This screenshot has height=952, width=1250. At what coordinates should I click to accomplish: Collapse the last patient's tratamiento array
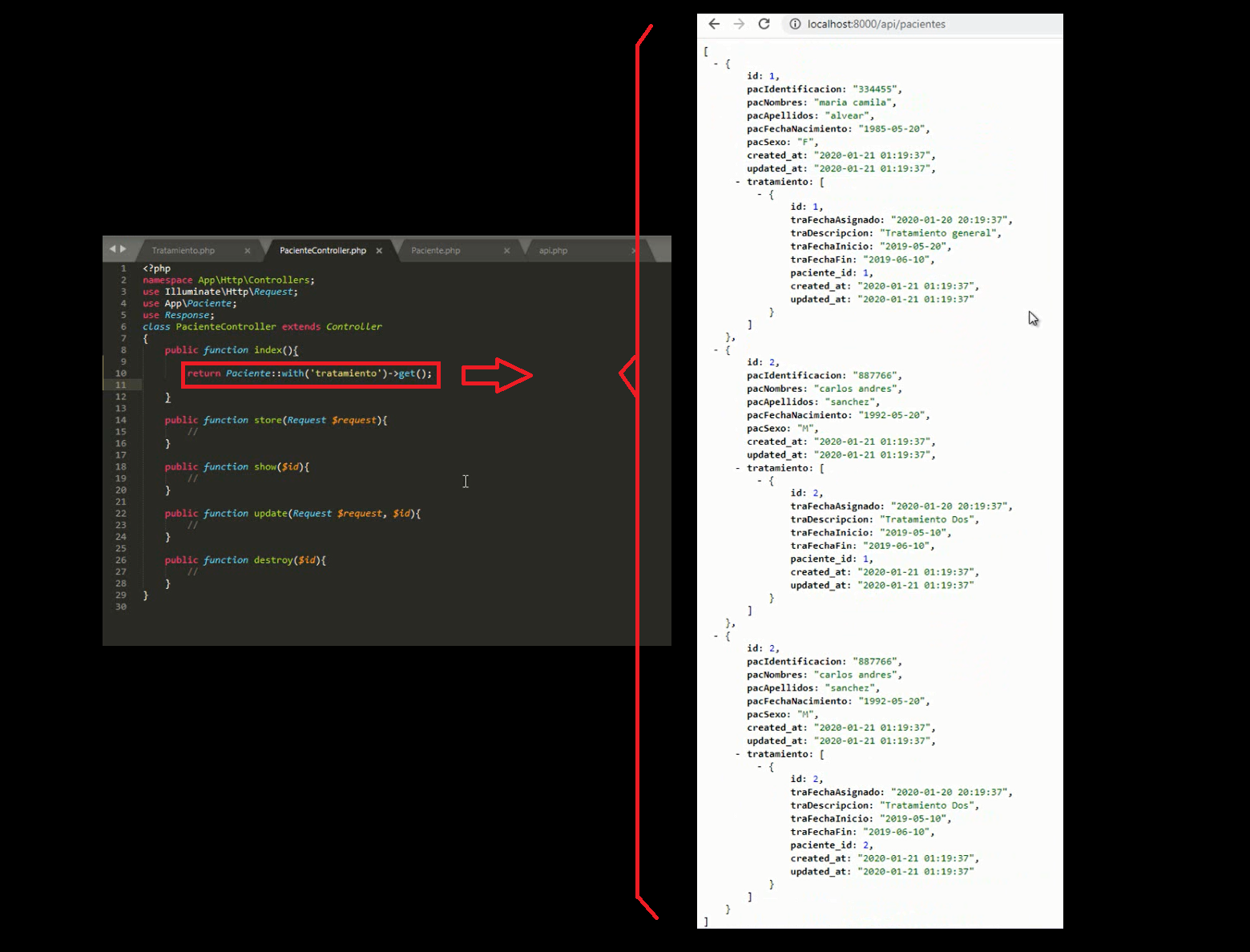(x=738, y=754)
